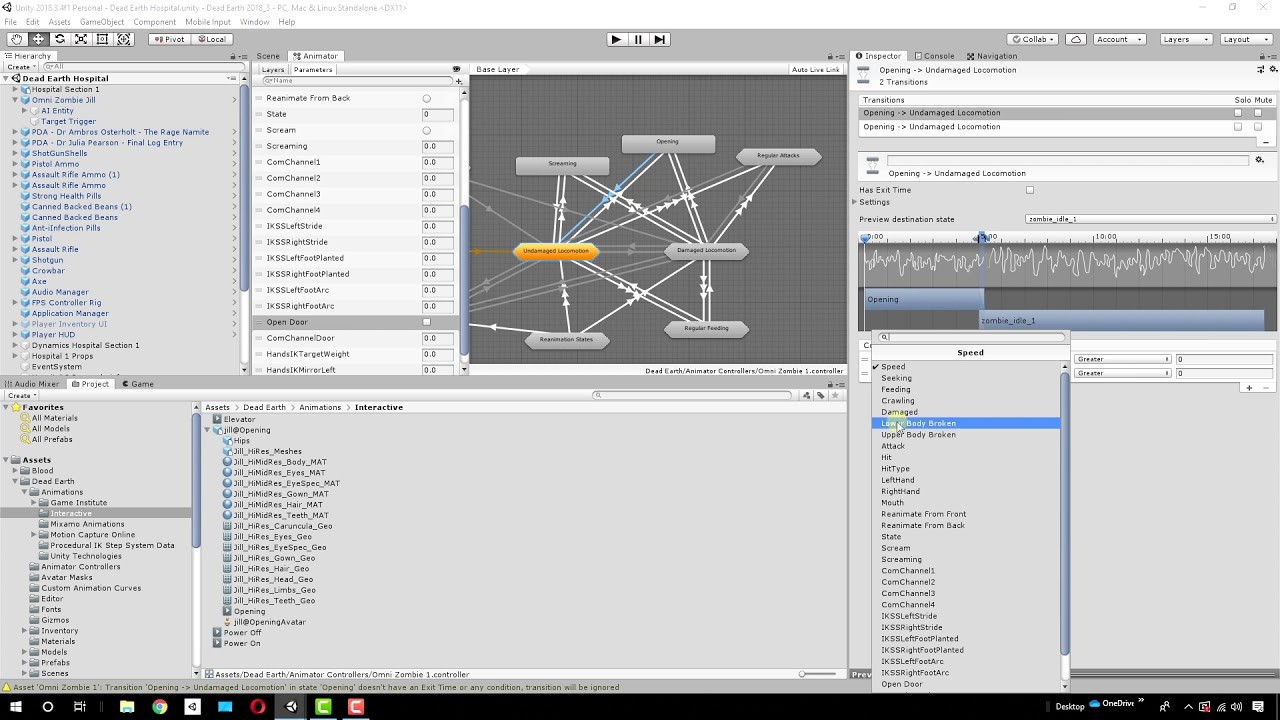Toggle Local handle rotation button
Screen dimensions: 1280x720
coord(212,39)
